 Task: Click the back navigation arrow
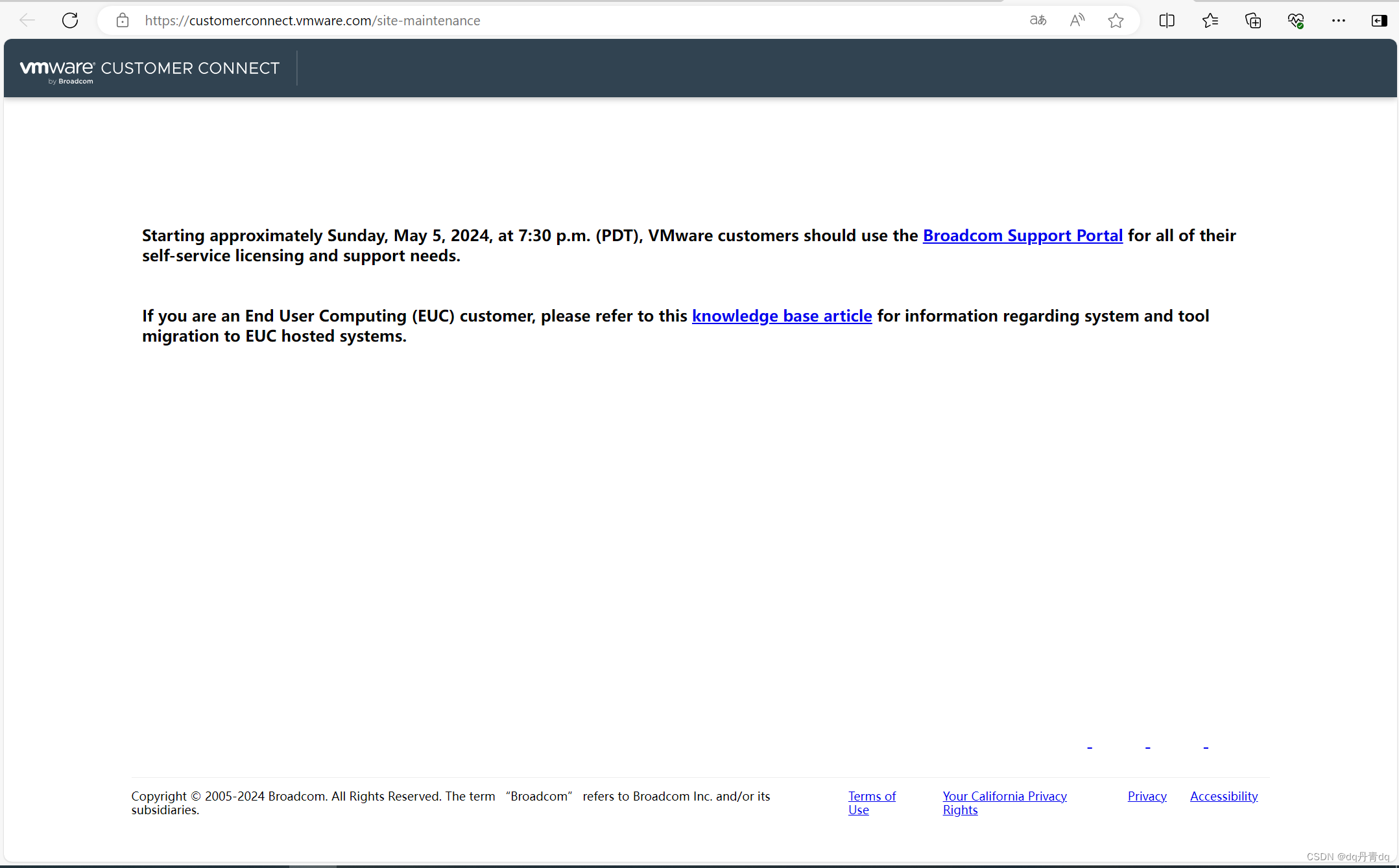click(27, 21)
